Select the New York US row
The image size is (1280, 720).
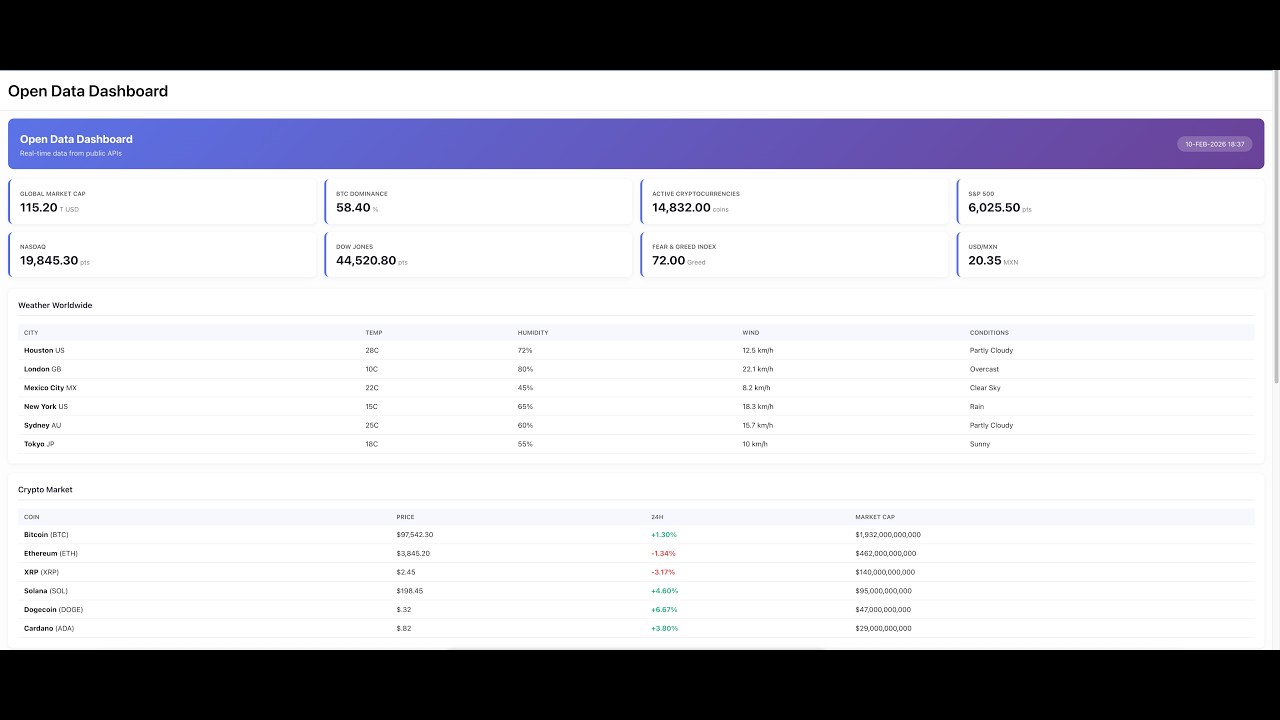tap(636, 407)
